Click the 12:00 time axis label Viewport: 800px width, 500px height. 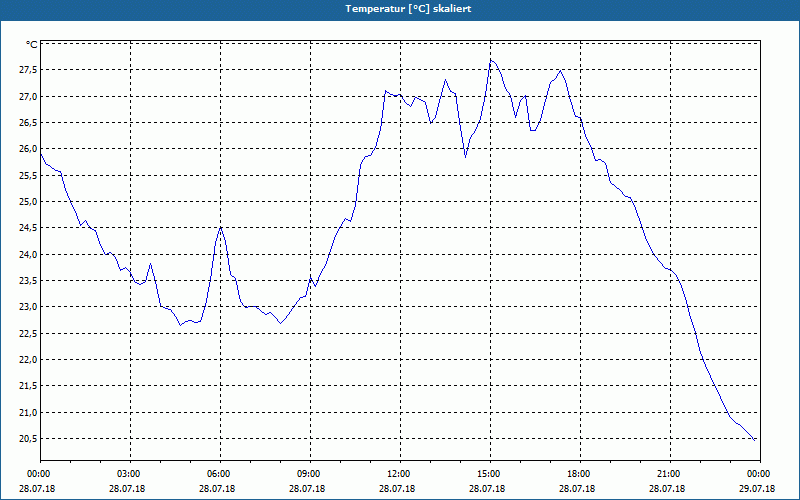pos(397,474)
